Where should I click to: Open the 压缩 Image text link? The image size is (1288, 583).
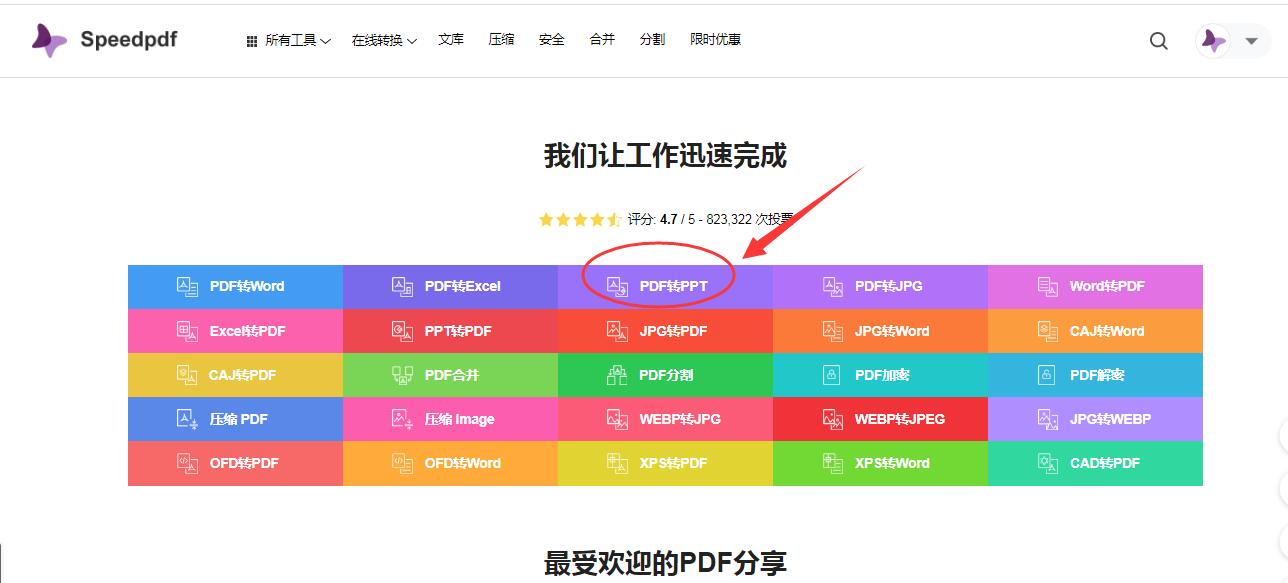pos(459,419)
